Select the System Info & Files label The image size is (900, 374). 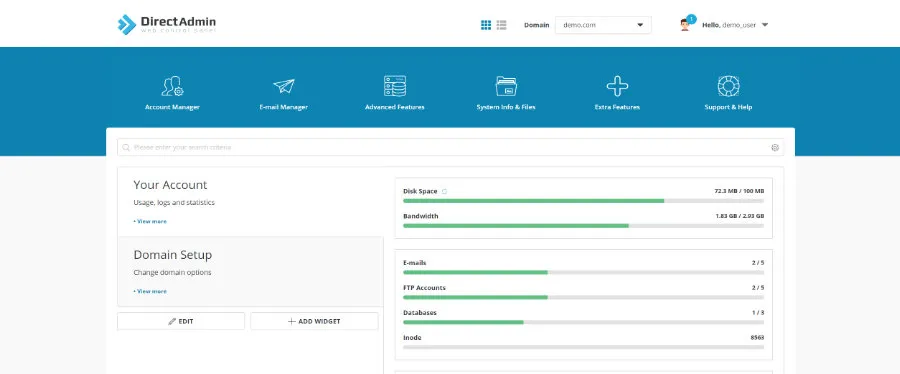(x=506, y=107)
